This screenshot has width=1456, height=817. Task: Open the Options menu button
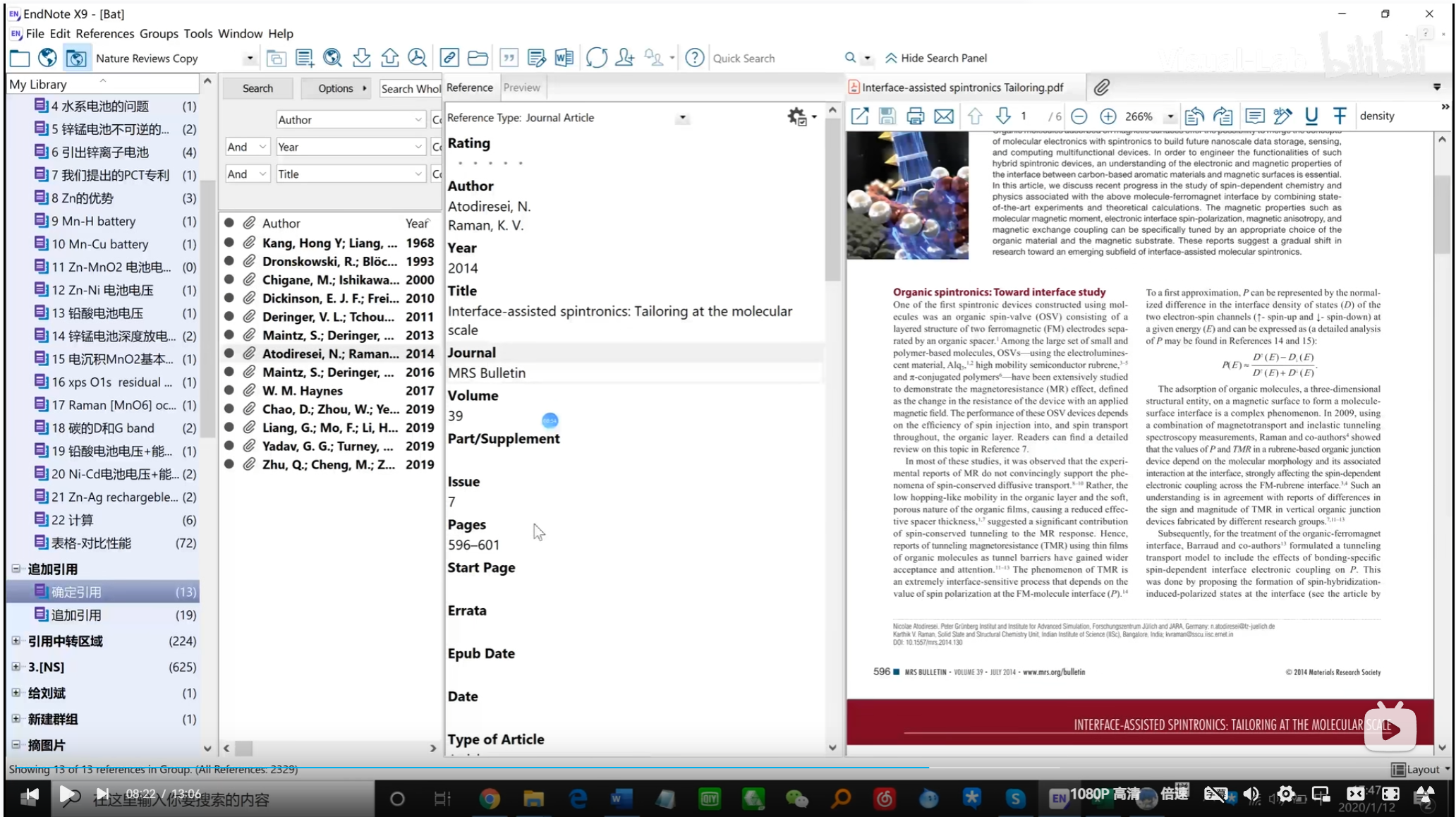pyautogui.click(x=336, y=88)
